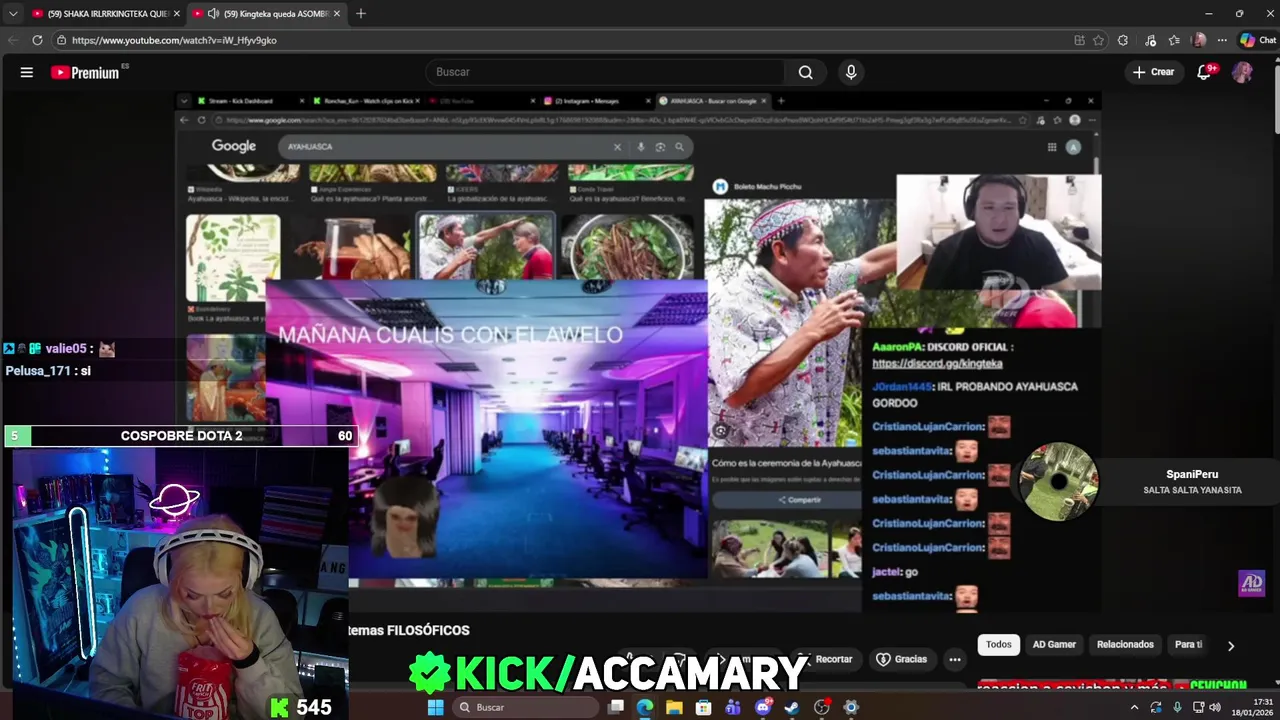Open the YouTube account avatar menu
Image resolution: width=1280 pixels, height=720 pixels.
[1242, 72]
